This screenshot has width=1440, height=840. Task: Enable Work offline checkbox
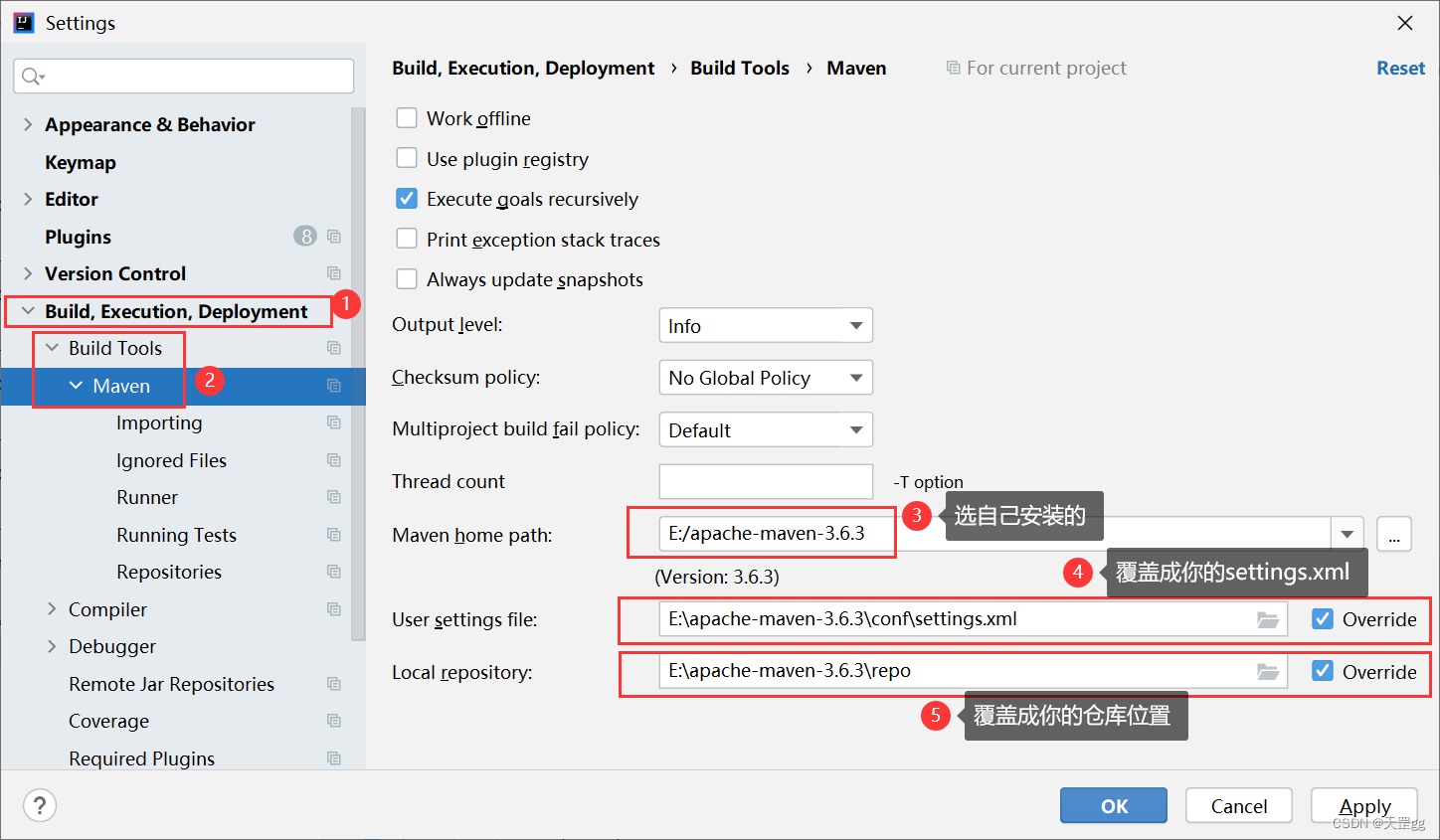click(407, 118)
